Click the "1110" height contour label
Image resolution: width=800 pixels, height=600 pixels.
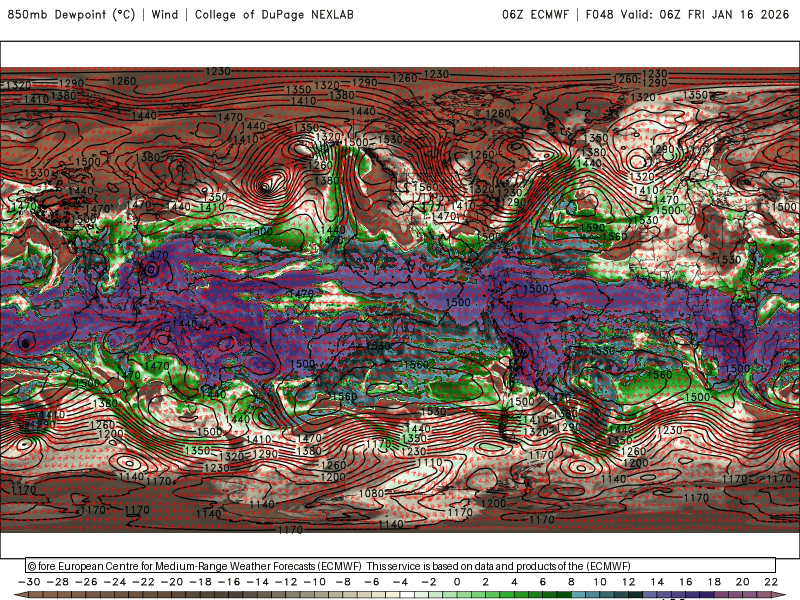click(430, 462)
